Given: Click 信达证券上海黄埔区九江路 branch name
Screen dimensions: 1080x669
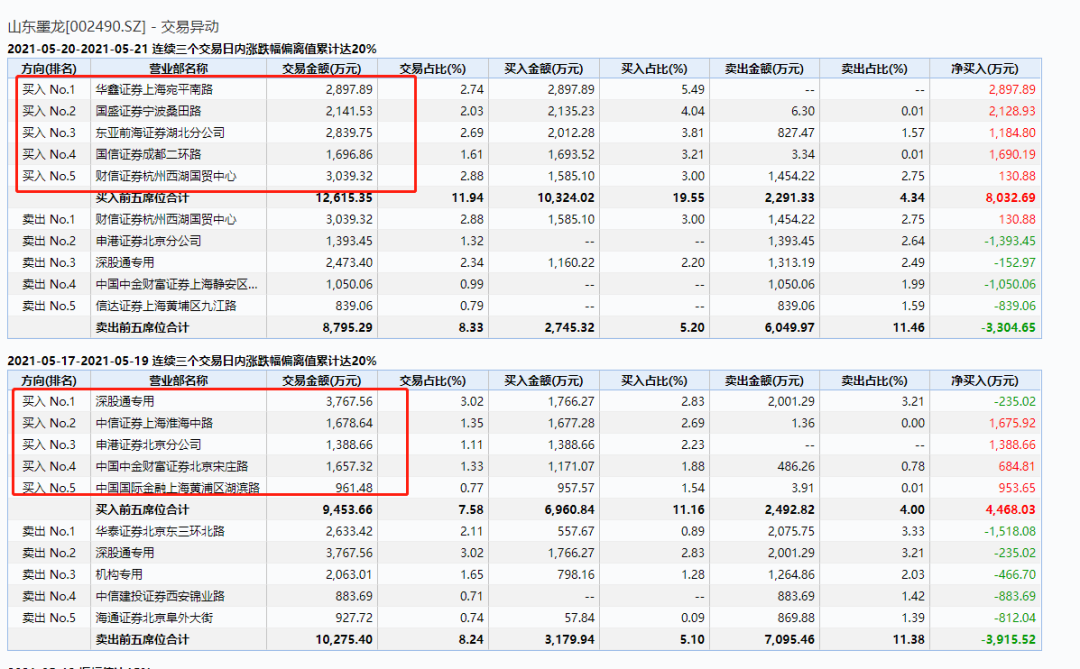Looking at the screenshot, I should point(166,306).
